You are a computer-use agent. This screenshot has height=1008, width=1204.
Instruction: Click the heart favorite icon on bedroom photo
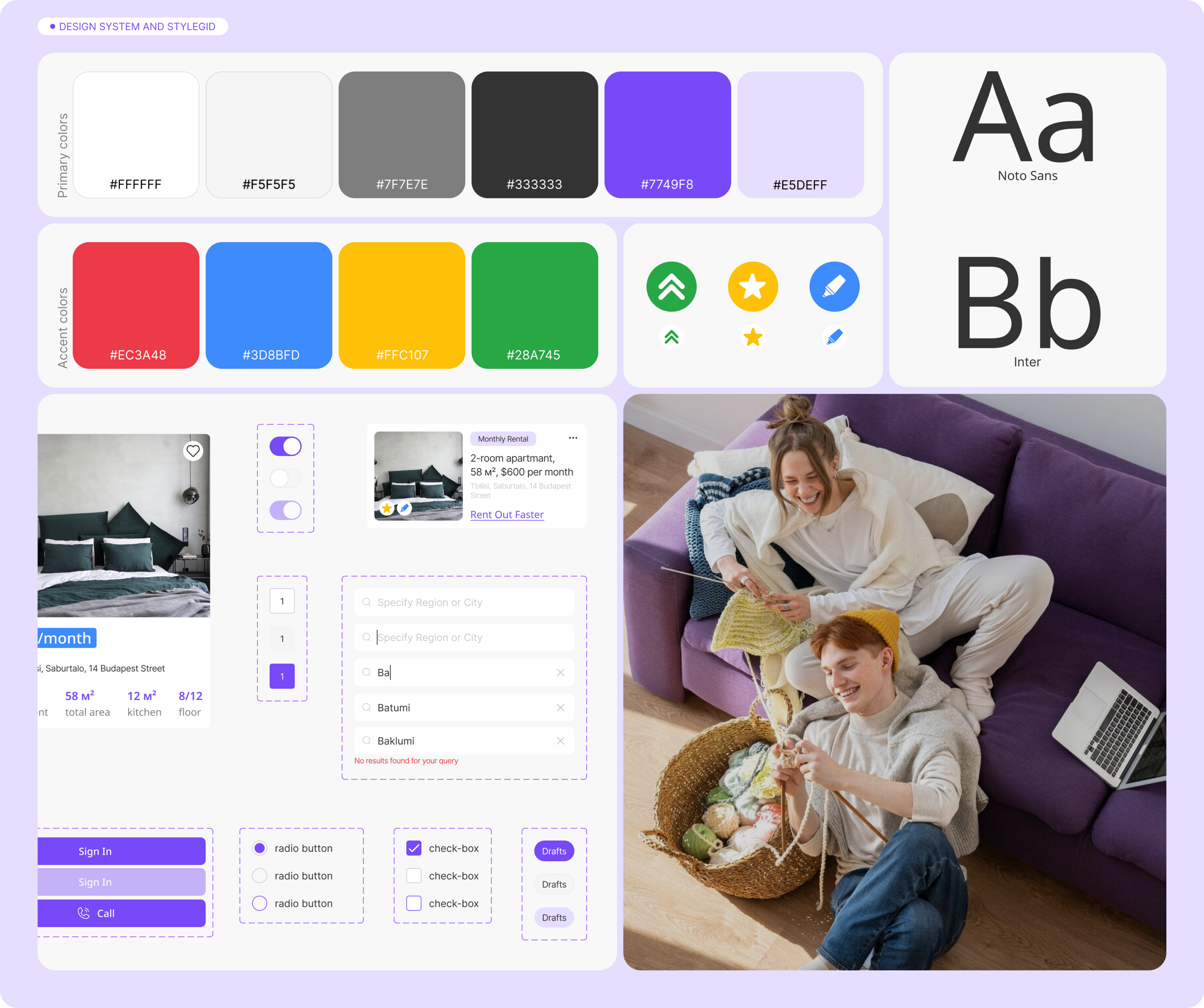(193, 451)
